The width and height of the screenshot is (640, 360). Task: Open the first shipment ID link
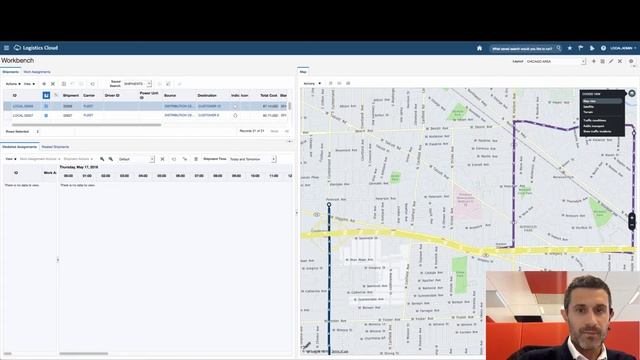coord(23,106)
